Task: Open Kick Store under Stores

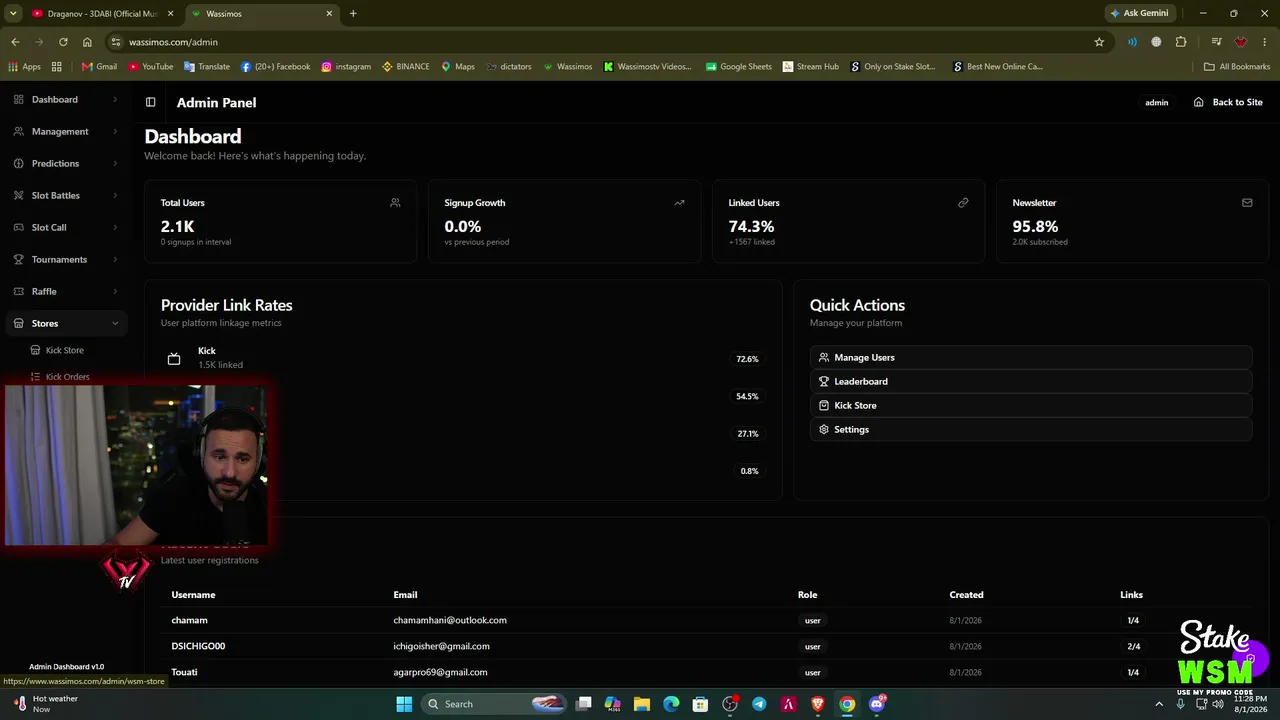Action: click(65, 351)
